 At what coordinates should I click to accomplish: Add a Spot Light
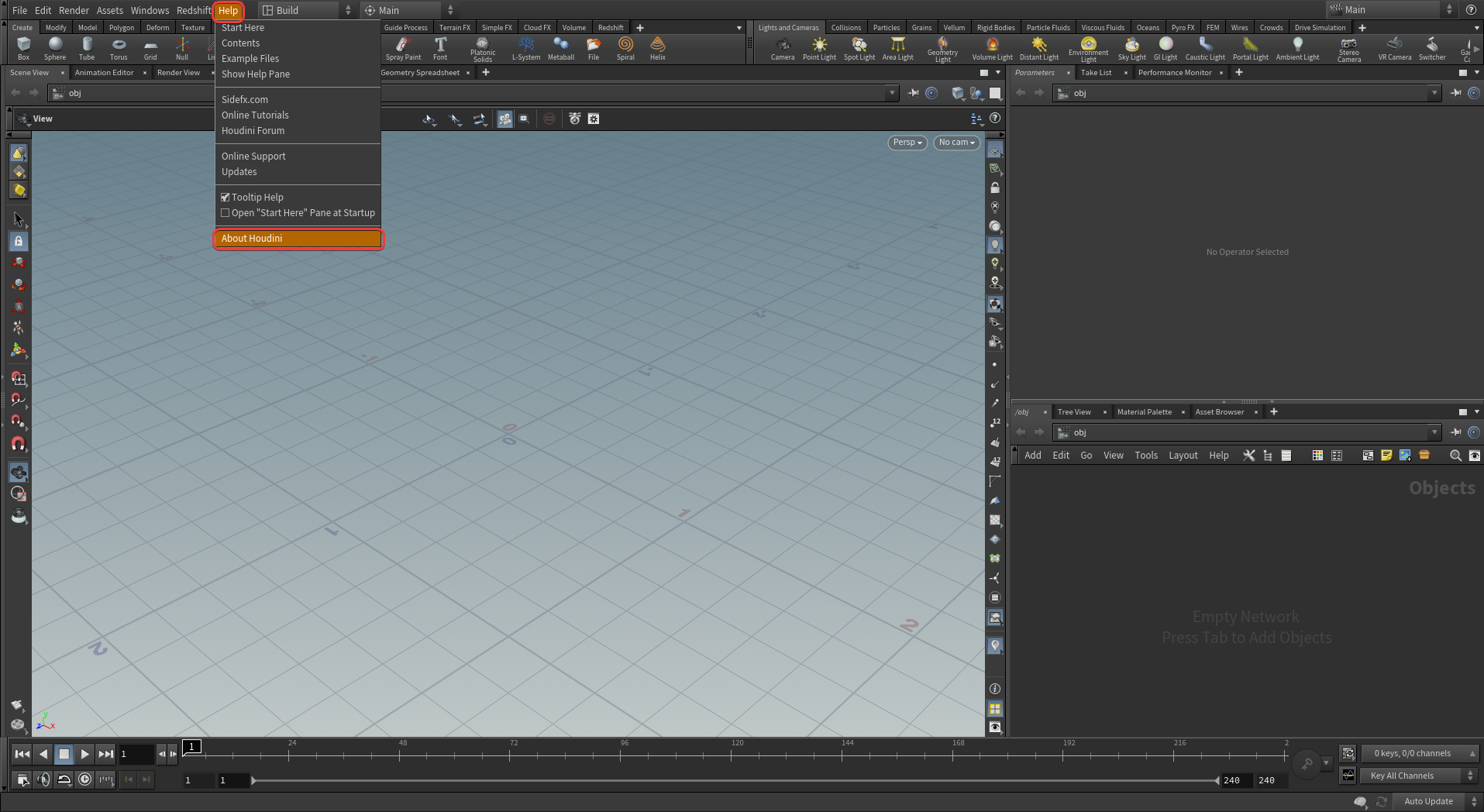tap(859, 48)
